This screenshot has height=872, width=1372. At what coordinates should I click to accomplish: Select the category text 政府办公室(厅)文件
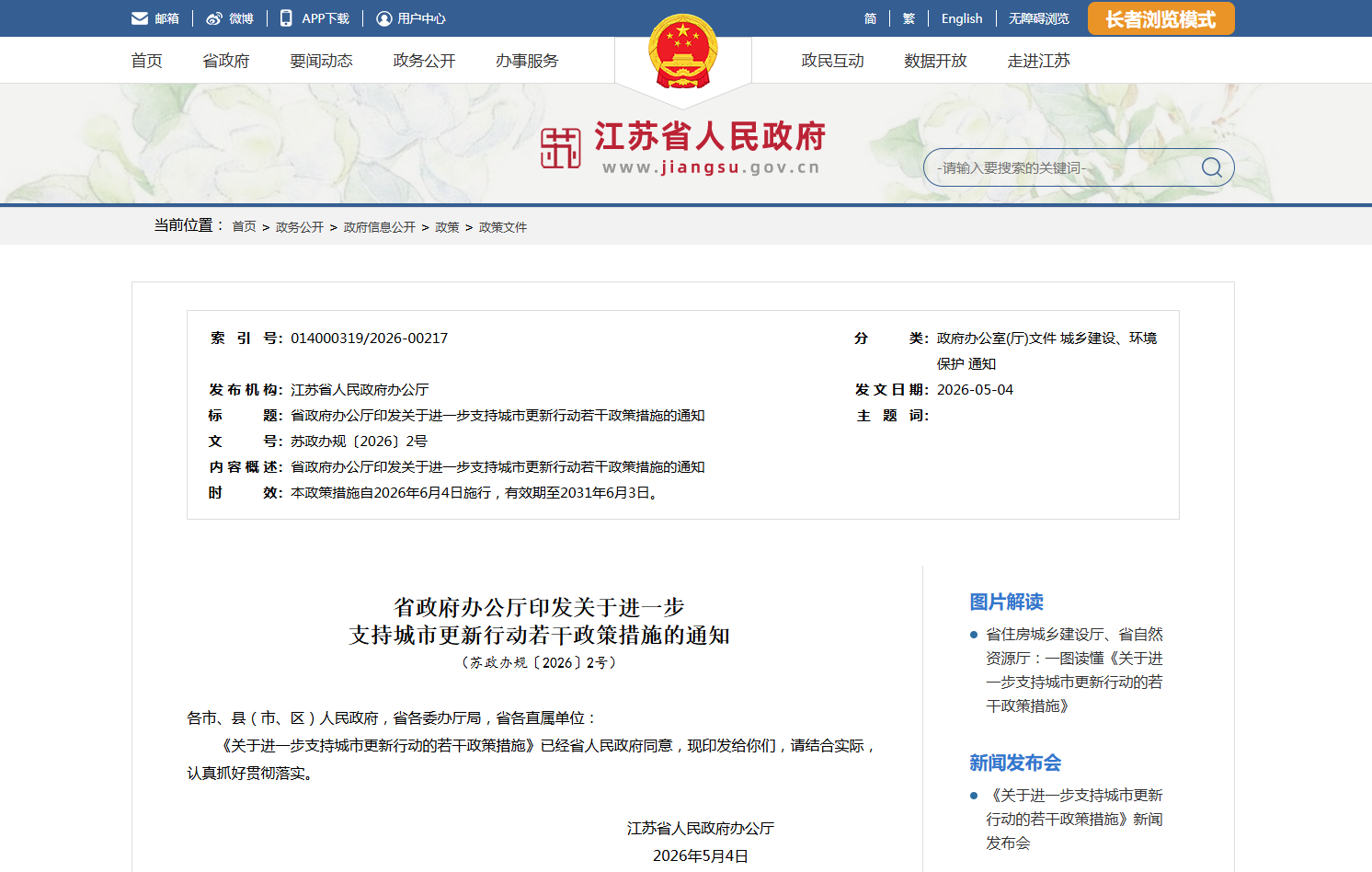point(997,338)
